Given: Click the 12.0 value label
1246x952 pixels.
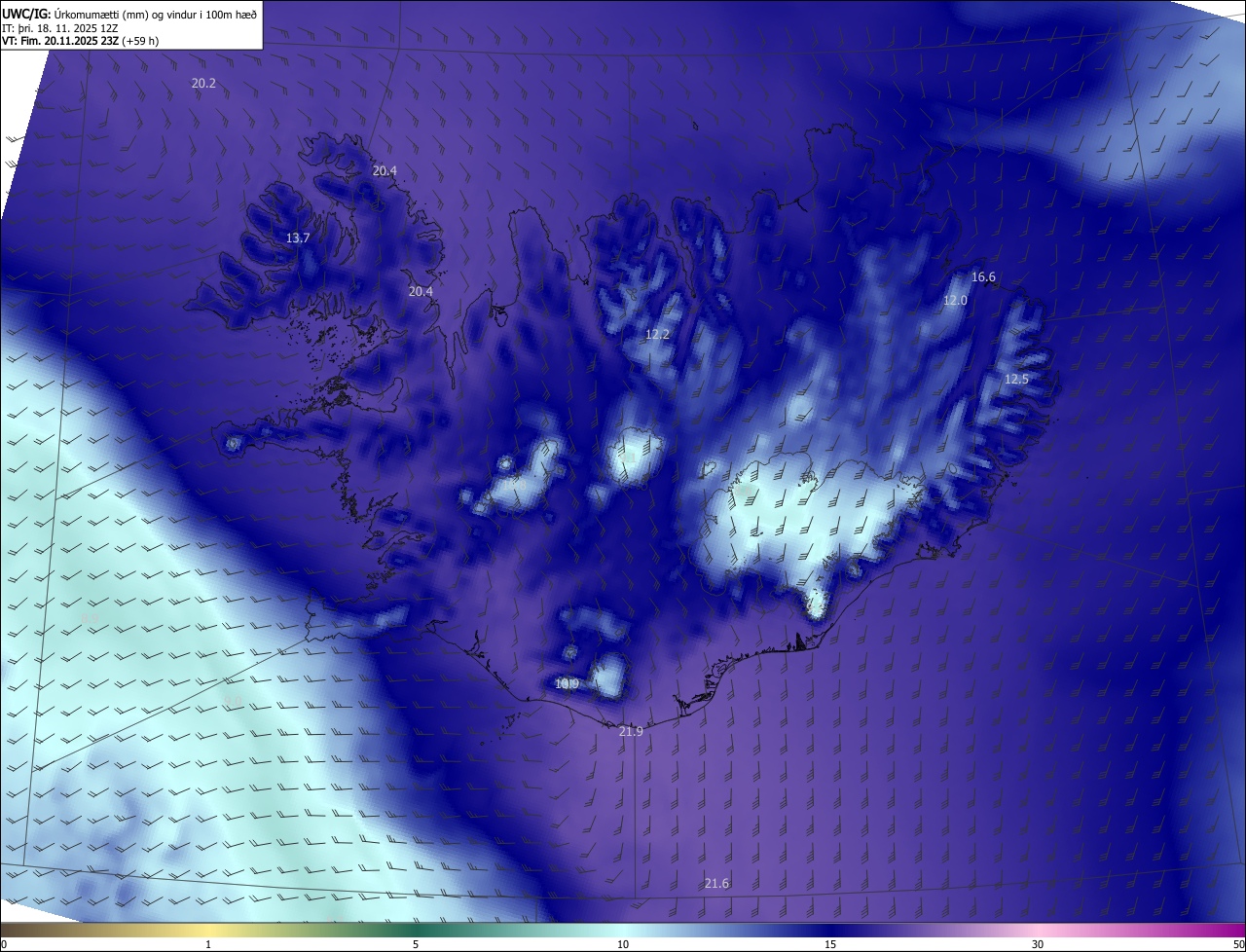Looking at the screenshot, I should click(x=955, y=301).
